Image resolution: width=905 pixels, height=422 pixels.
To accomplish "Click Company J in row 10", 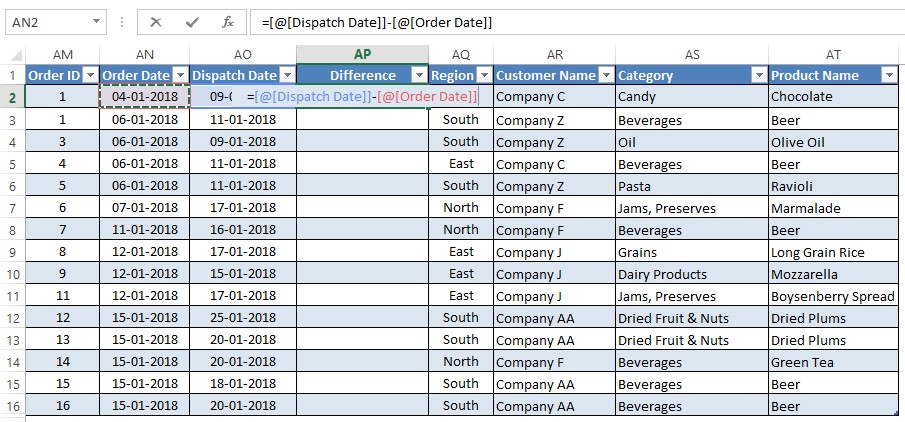I will tap(555, 274).
